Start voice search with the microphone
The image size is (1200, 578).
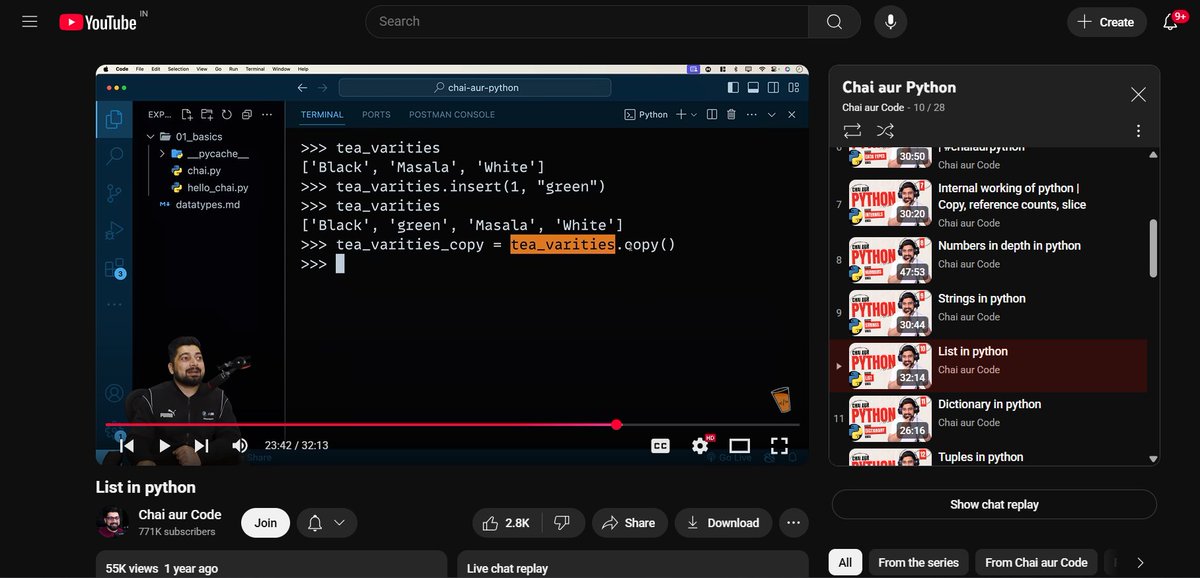click(890, 22)
